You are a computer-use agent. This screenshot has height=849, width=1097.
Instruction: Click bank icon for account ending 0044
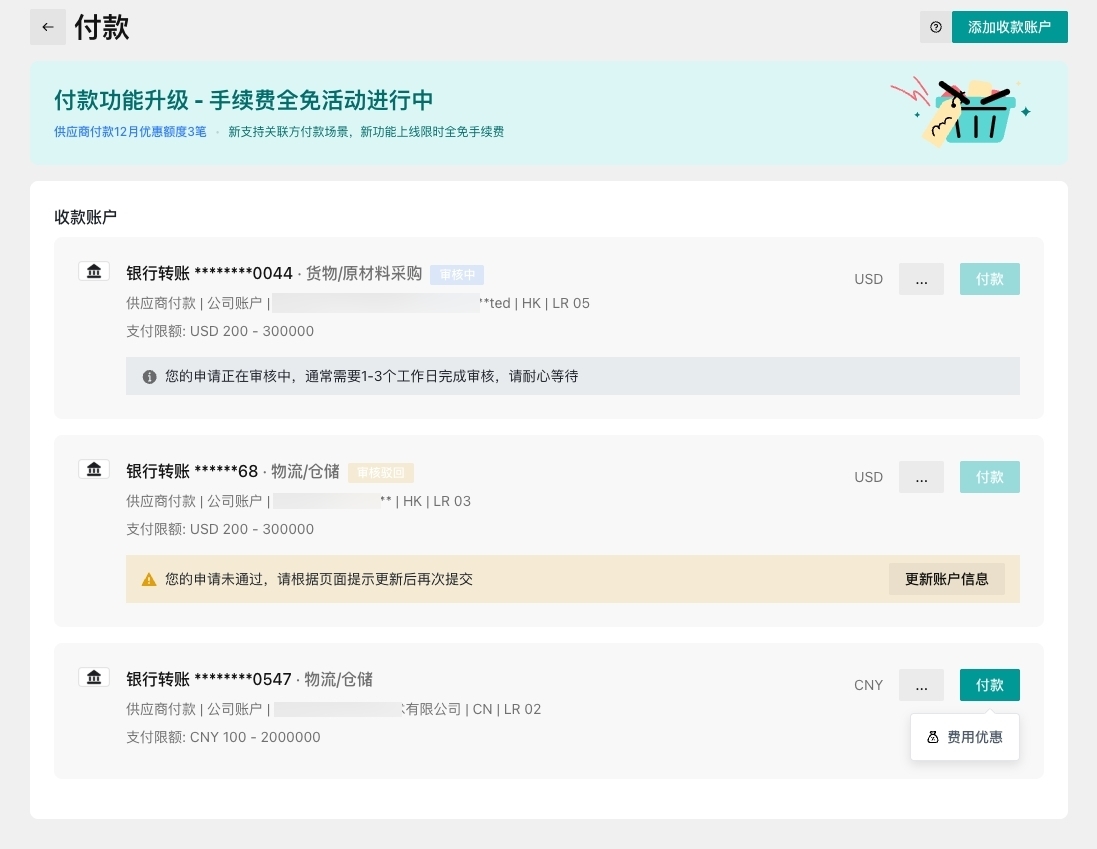[x=93, y=271]
